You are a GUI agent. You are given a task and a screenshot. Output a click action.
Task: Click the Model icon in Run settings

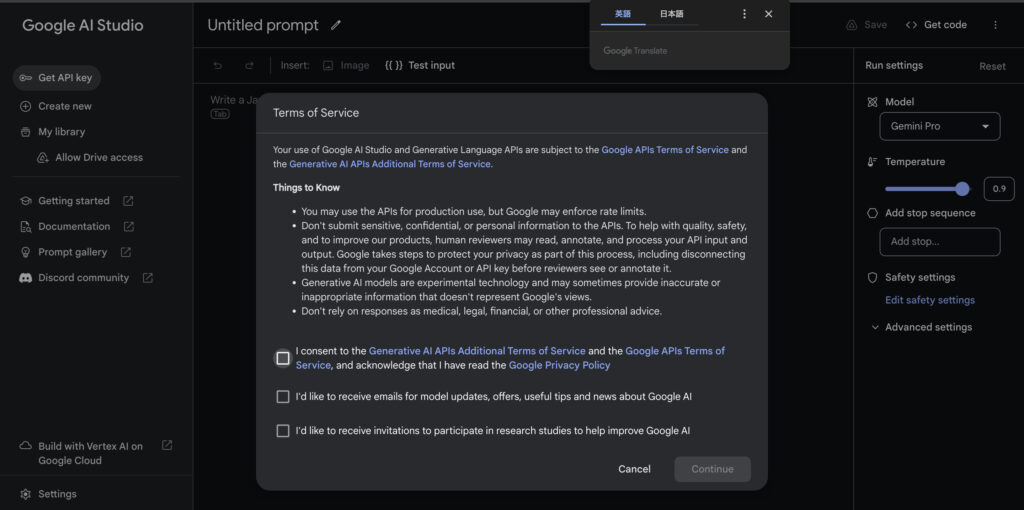pyautogui.click(x=872, y=102)
